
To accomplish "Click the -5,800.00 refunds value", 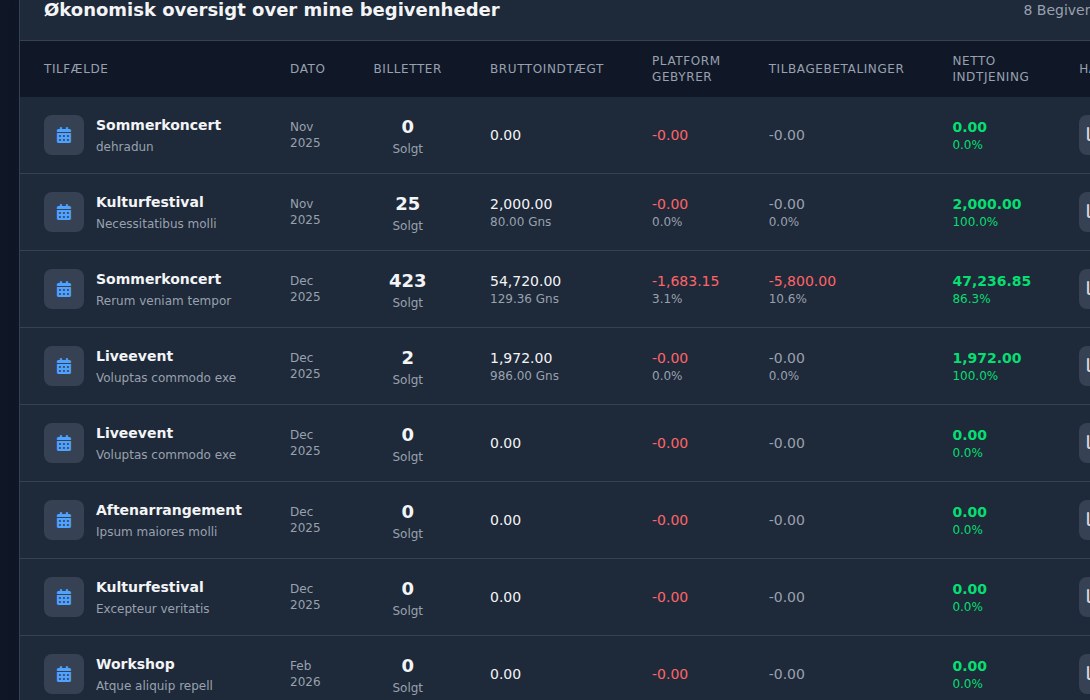I will tap(802, 282).
